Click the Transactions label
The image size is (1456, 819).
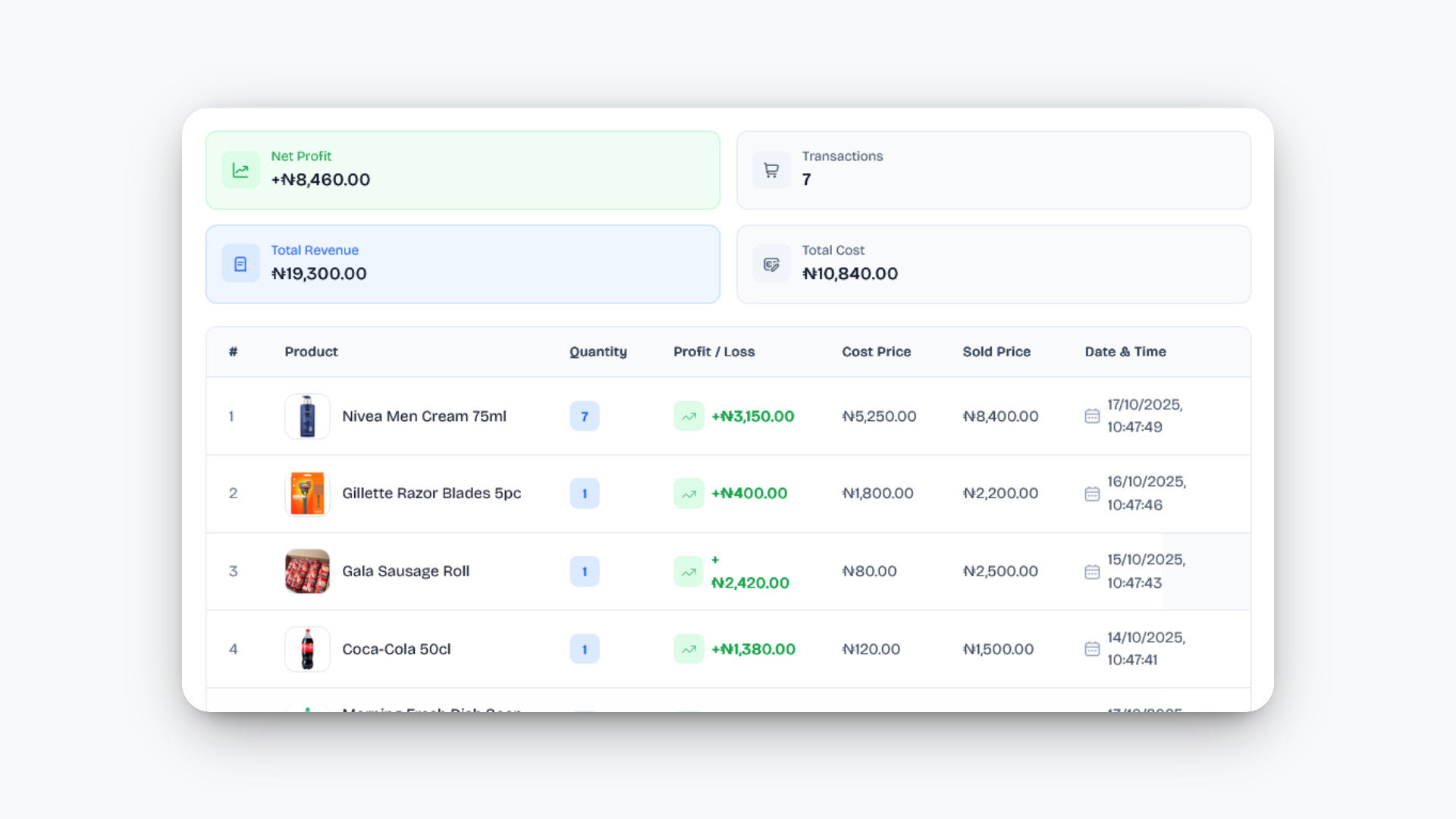click(843, 156)
